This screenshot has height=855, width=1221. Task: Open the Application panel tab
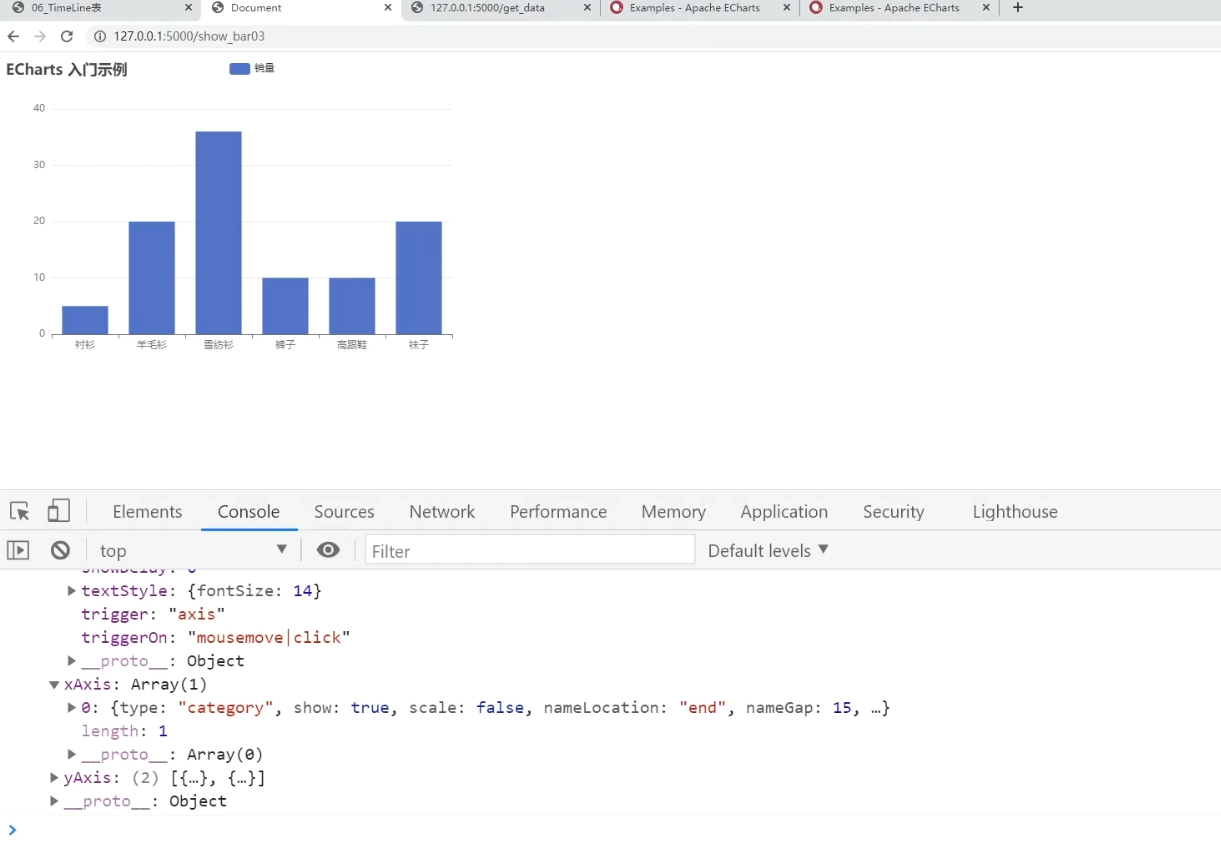pyautogui.click(x=784, y=511)
